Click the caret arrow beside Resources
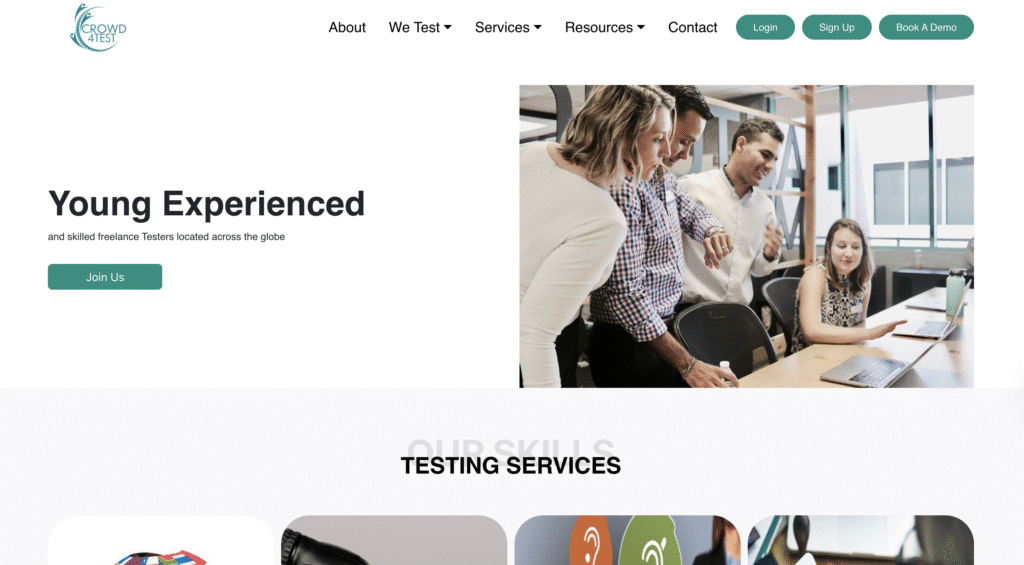Viewport: 1024px width, 565px height. click(641, 27)
